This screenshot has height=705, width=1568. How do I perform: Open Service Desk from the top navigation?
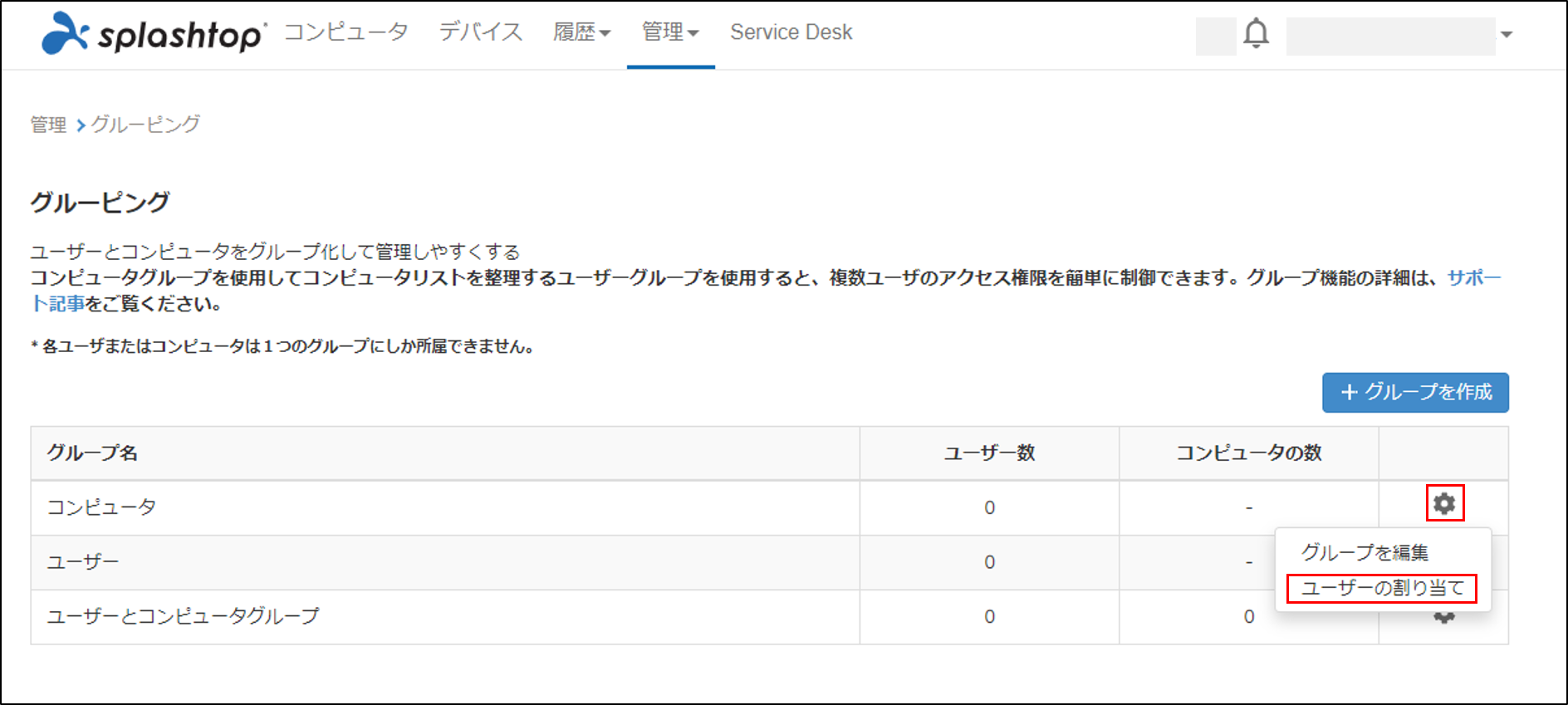click(791, 32)
